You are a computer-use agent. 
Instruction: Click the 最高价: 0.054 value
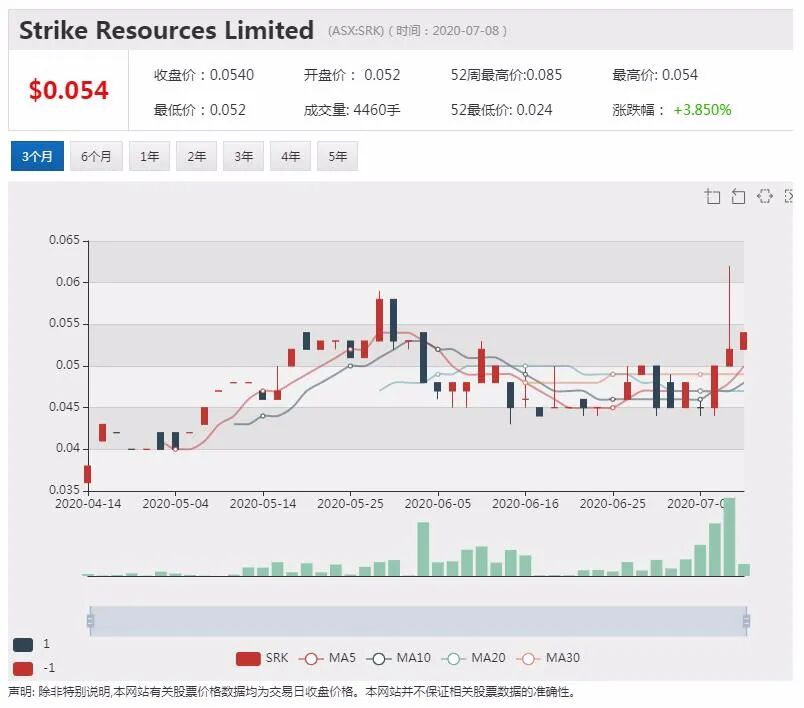tap(655, 75)
